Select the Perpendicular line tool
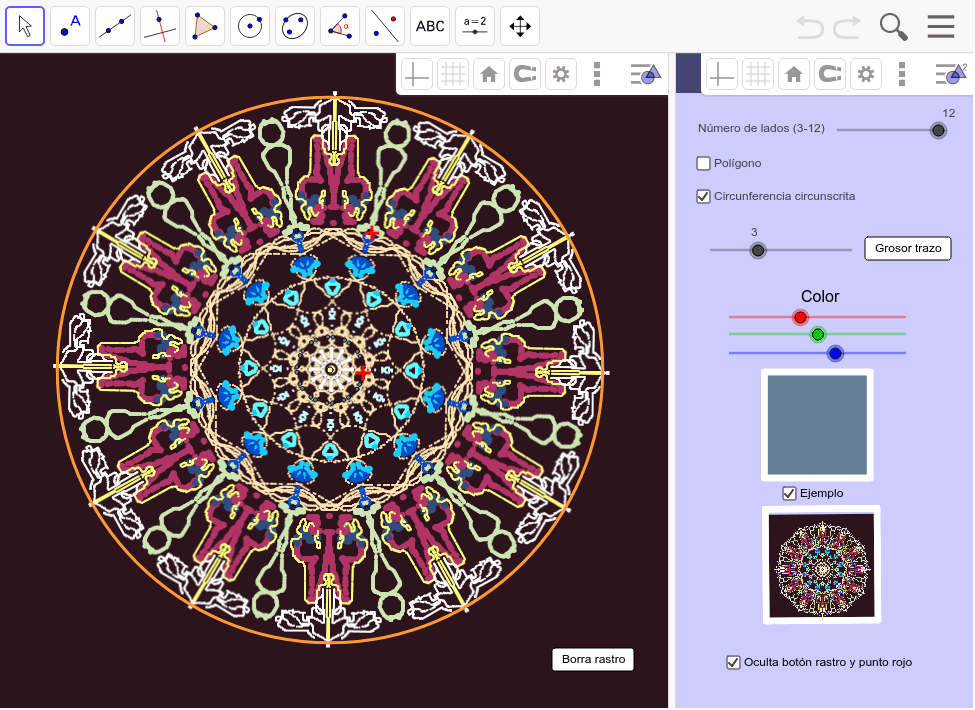Screen dimensions: 975x710 pyautogui.click(x=160, y=26)
